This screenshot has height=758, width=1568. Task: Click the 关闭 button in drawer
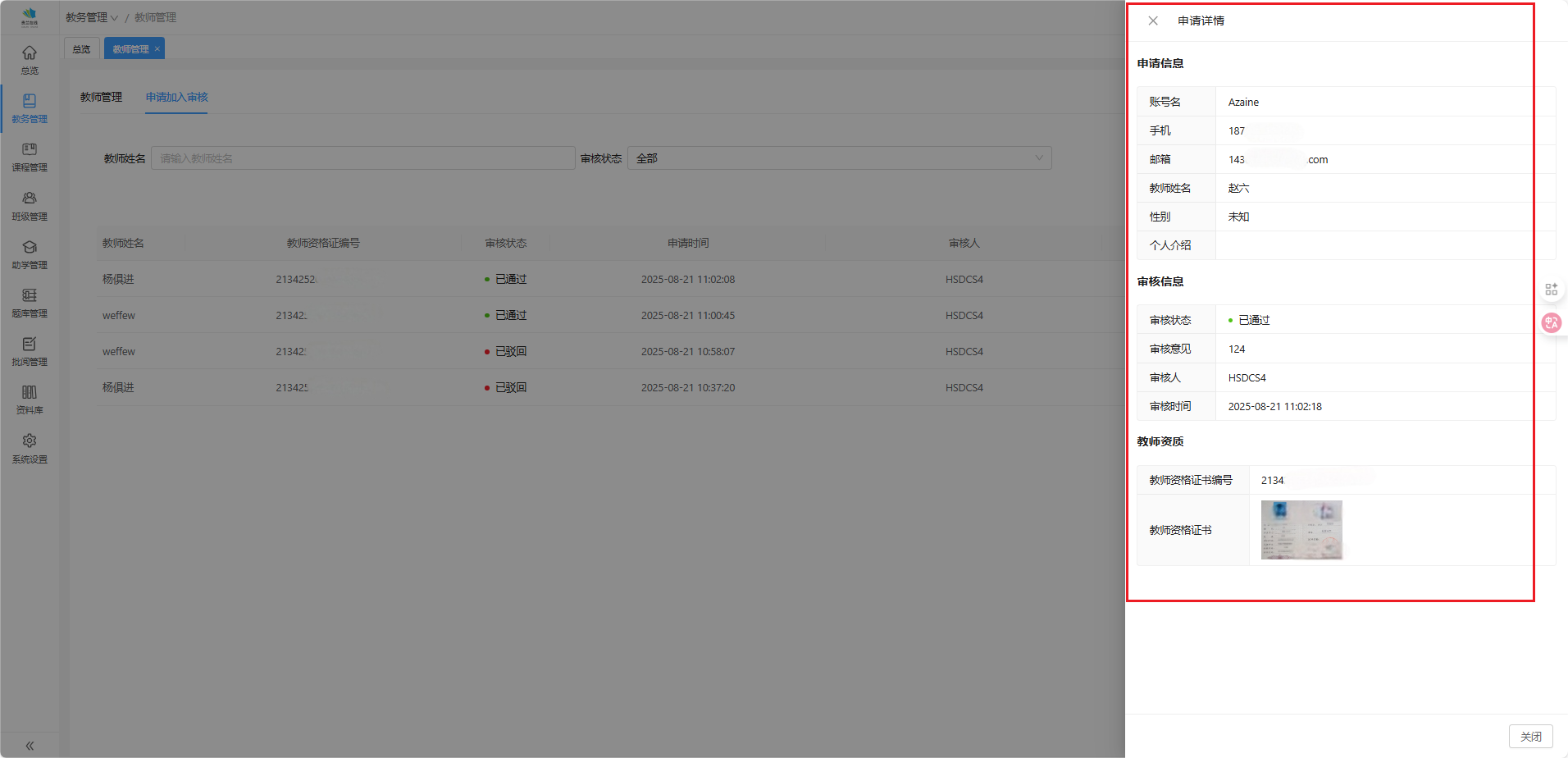pyautogui.click(x=1530, y=737)
